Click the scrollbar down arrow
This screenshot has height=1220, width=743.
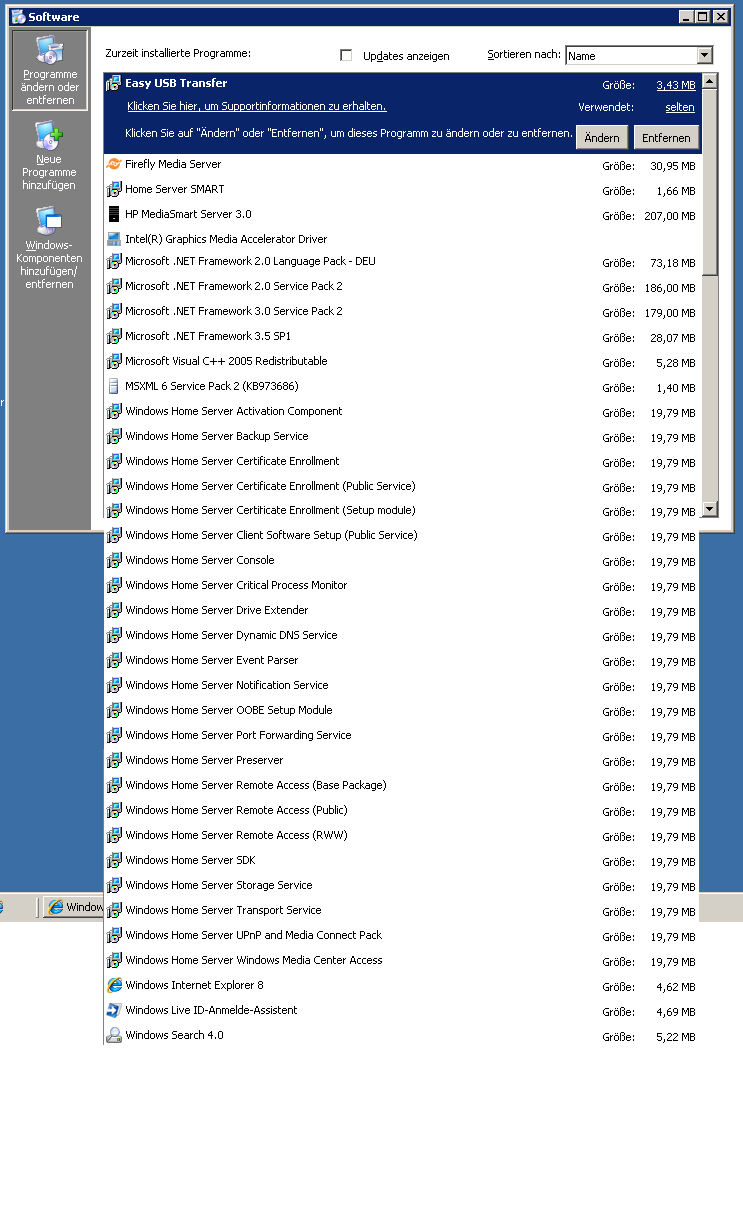[x=710, y=509]
